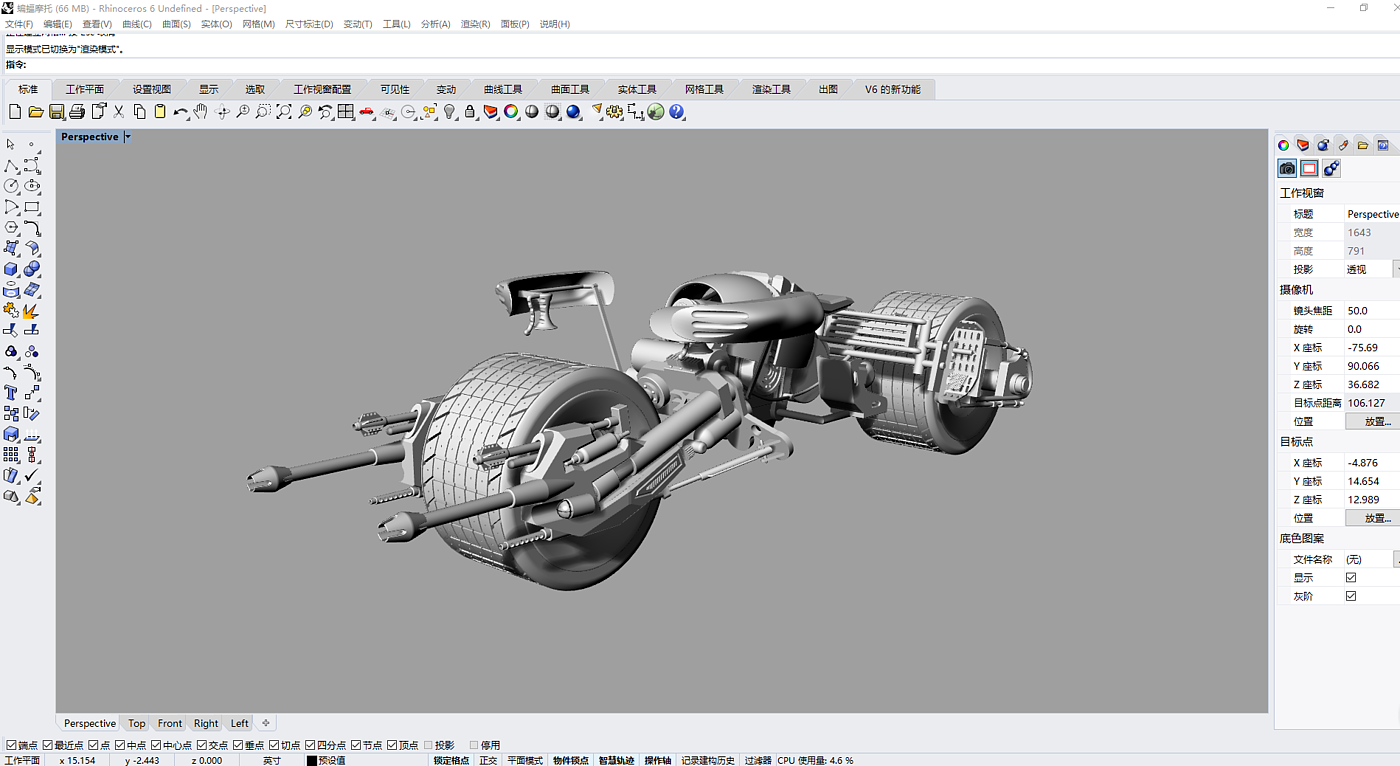Open the 预设值 layer selector in status bar
This screenshot has width=1400, height=766.
click(x=331, y=760)
